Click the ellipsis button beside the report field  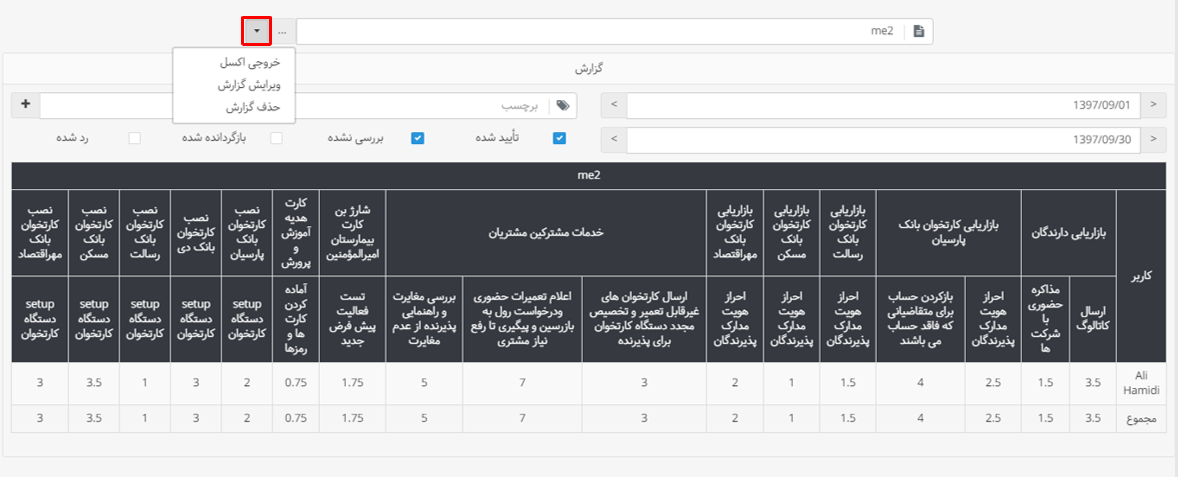coord(282,32)
